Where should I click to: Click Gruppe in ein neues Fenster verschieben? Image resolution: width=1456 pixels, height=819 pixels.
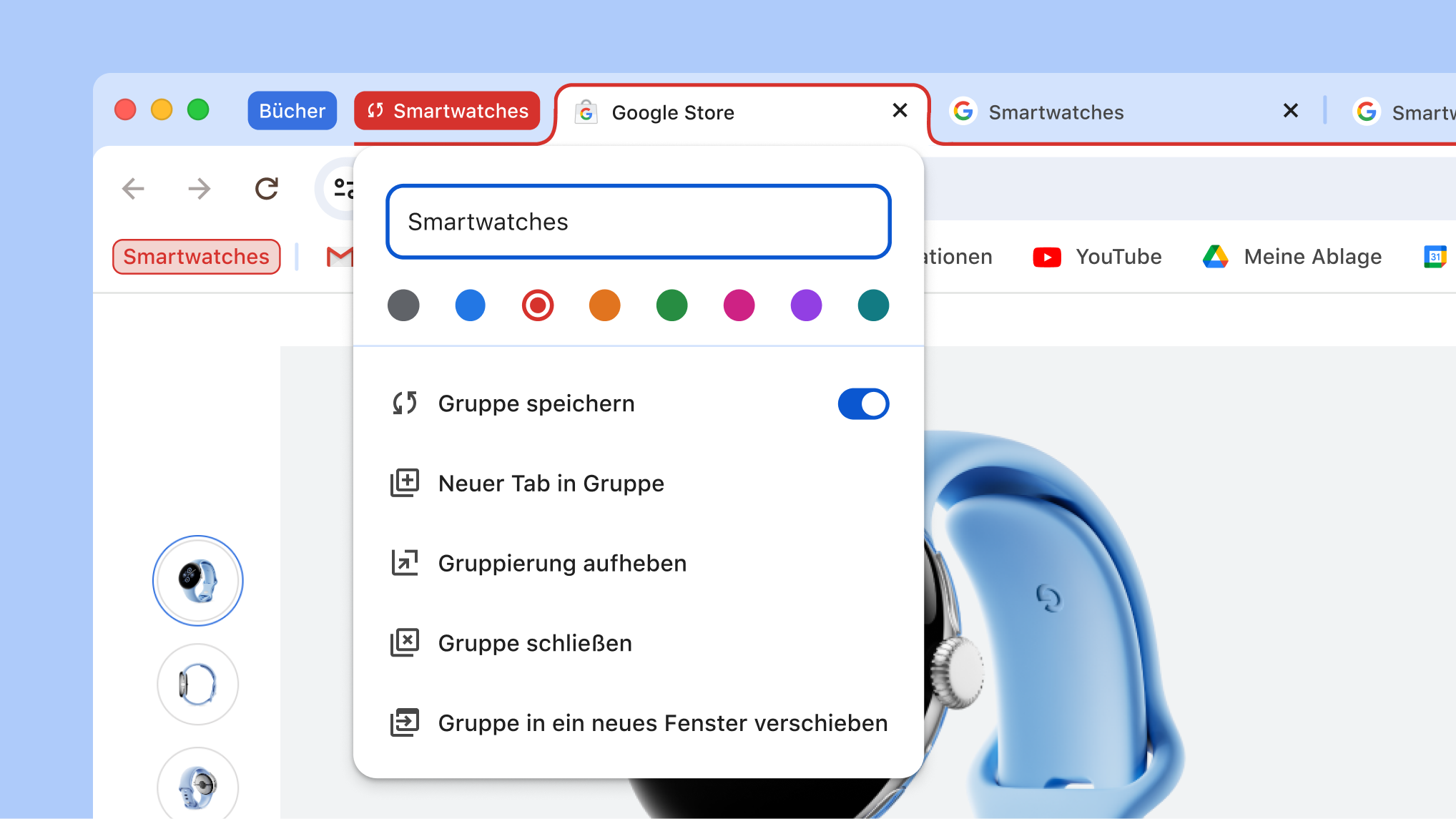661,722
